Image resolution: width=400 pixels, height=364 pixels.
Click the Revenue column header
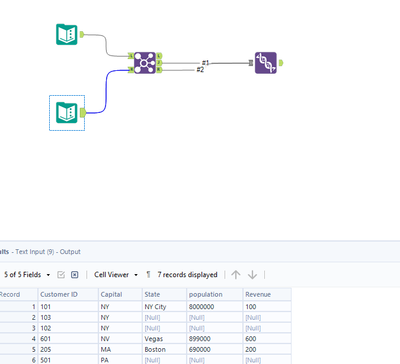tap(267, 294)
